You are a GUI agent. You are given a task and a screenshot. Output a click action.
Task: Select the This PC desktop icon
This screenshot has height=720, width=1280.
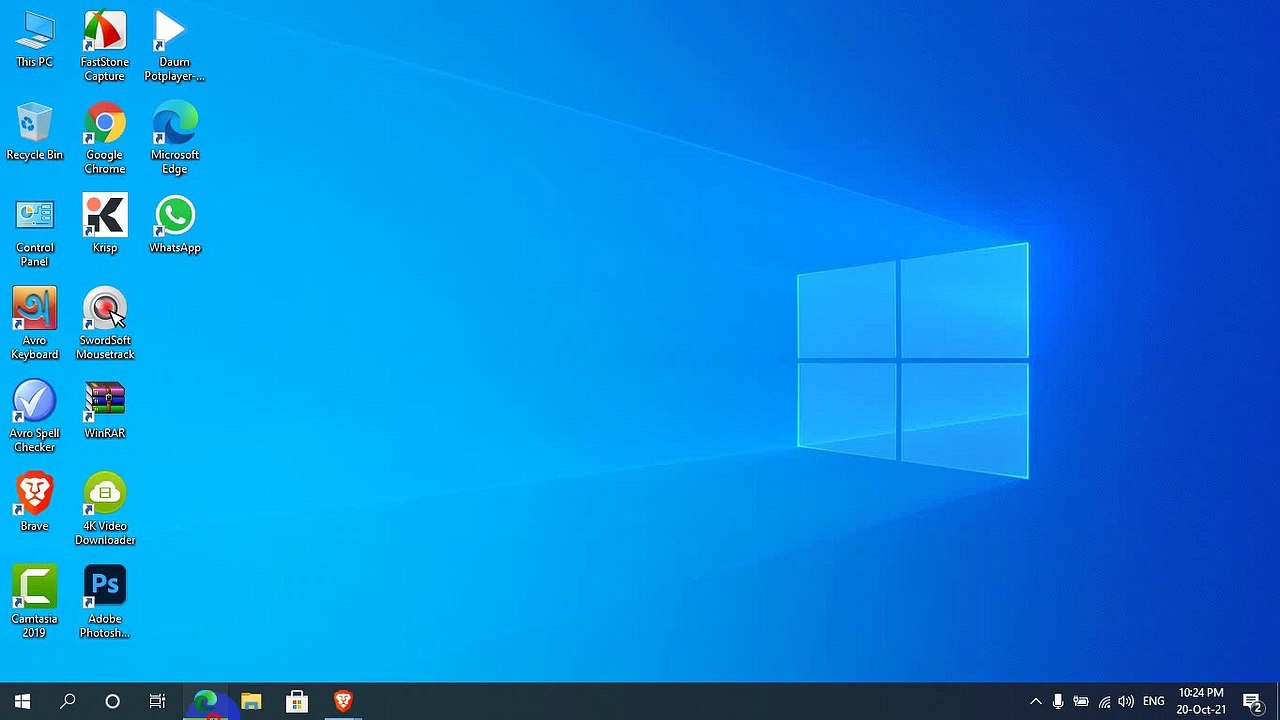tap(34, 40)
